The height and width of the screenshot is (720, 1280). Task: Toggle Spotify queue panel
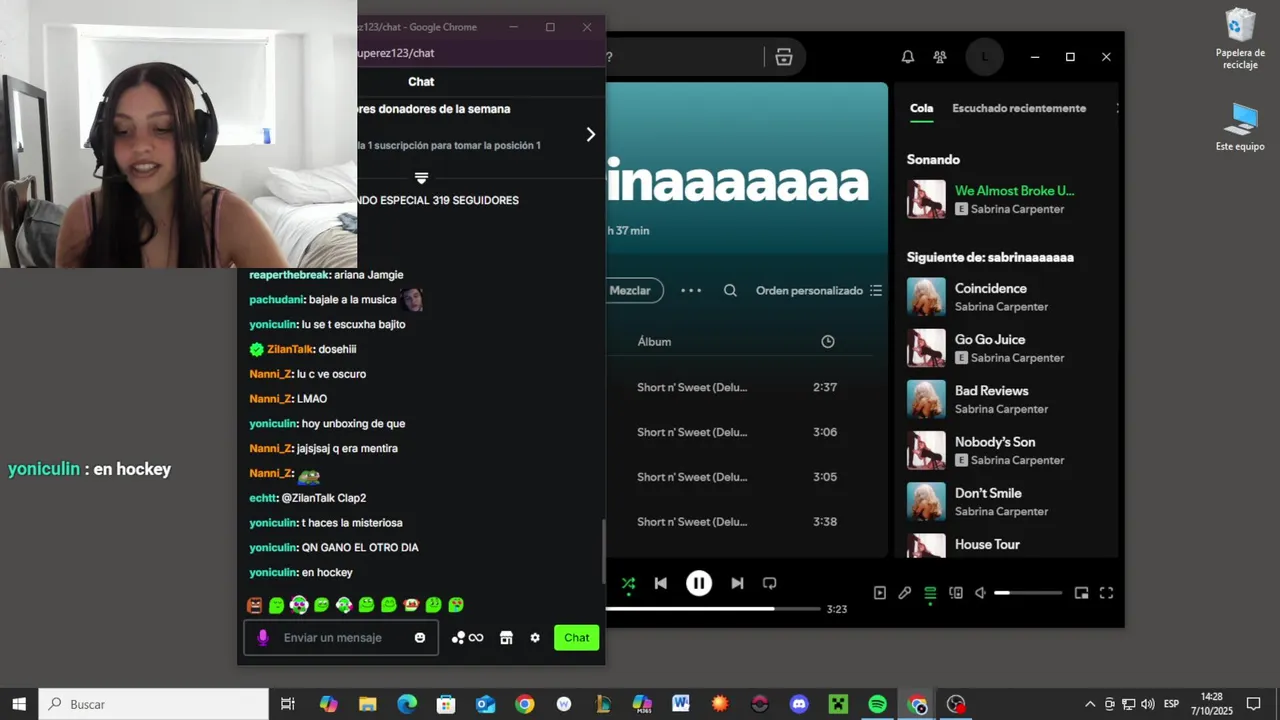930,593
